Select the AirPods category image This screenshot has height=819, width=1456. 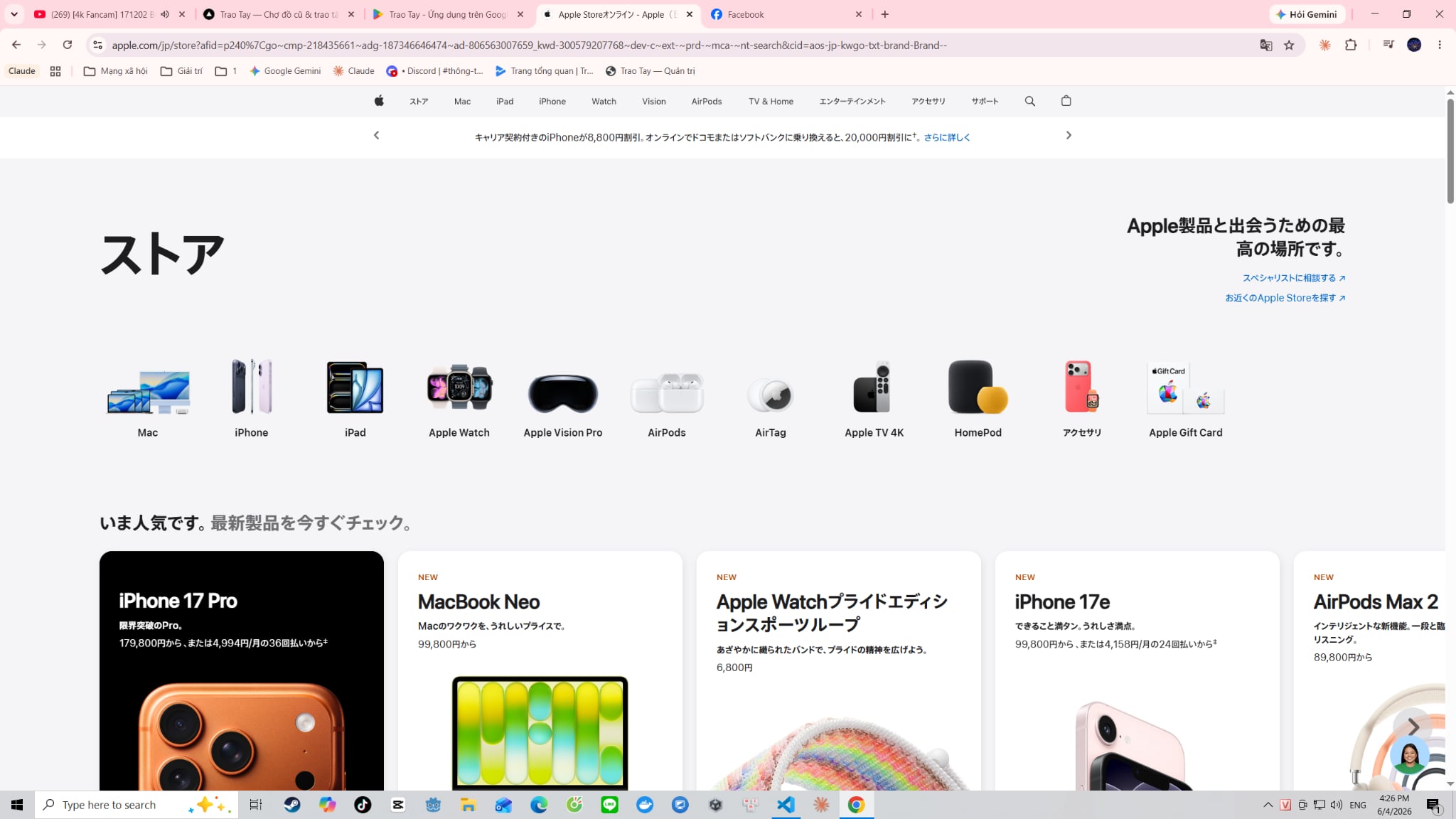tap(667, 393)
